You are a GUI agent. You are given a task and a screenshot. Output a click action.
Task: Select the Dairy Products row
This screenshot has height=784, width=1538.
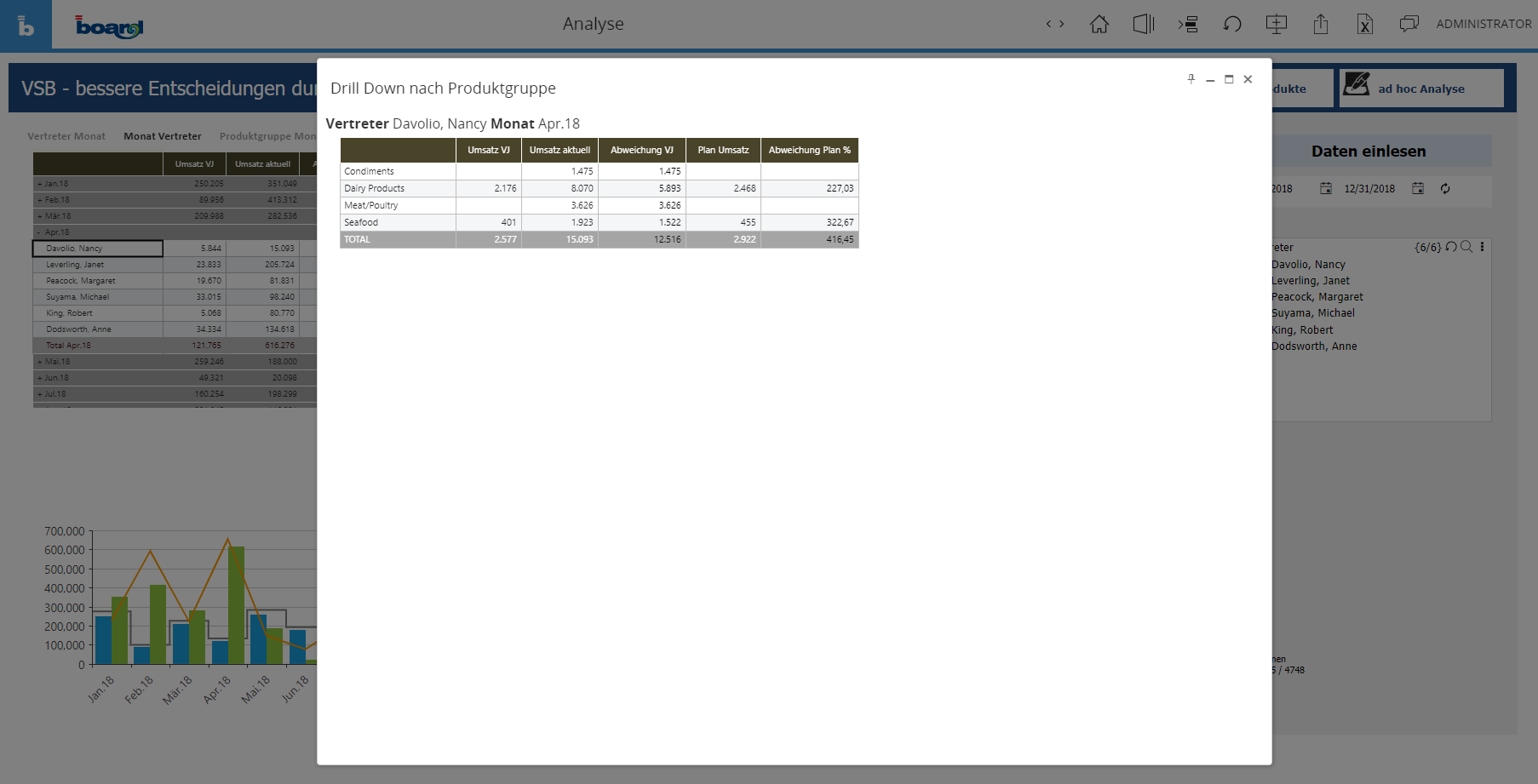600,188
